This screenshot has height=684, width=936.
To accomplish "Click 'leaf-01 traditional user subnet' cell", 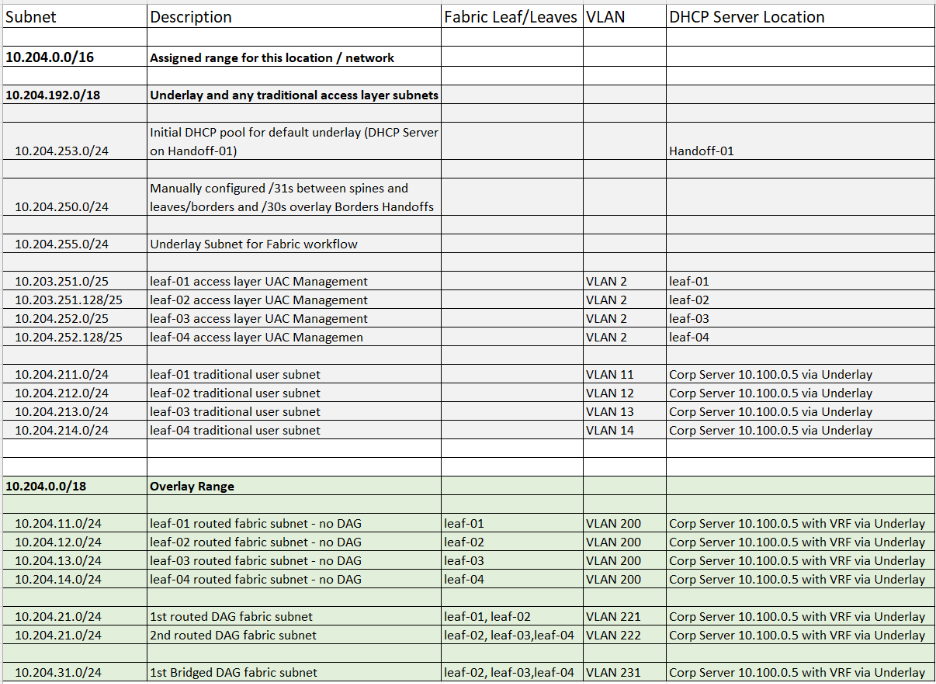I will pyautogui.click(x=294, y=374).
